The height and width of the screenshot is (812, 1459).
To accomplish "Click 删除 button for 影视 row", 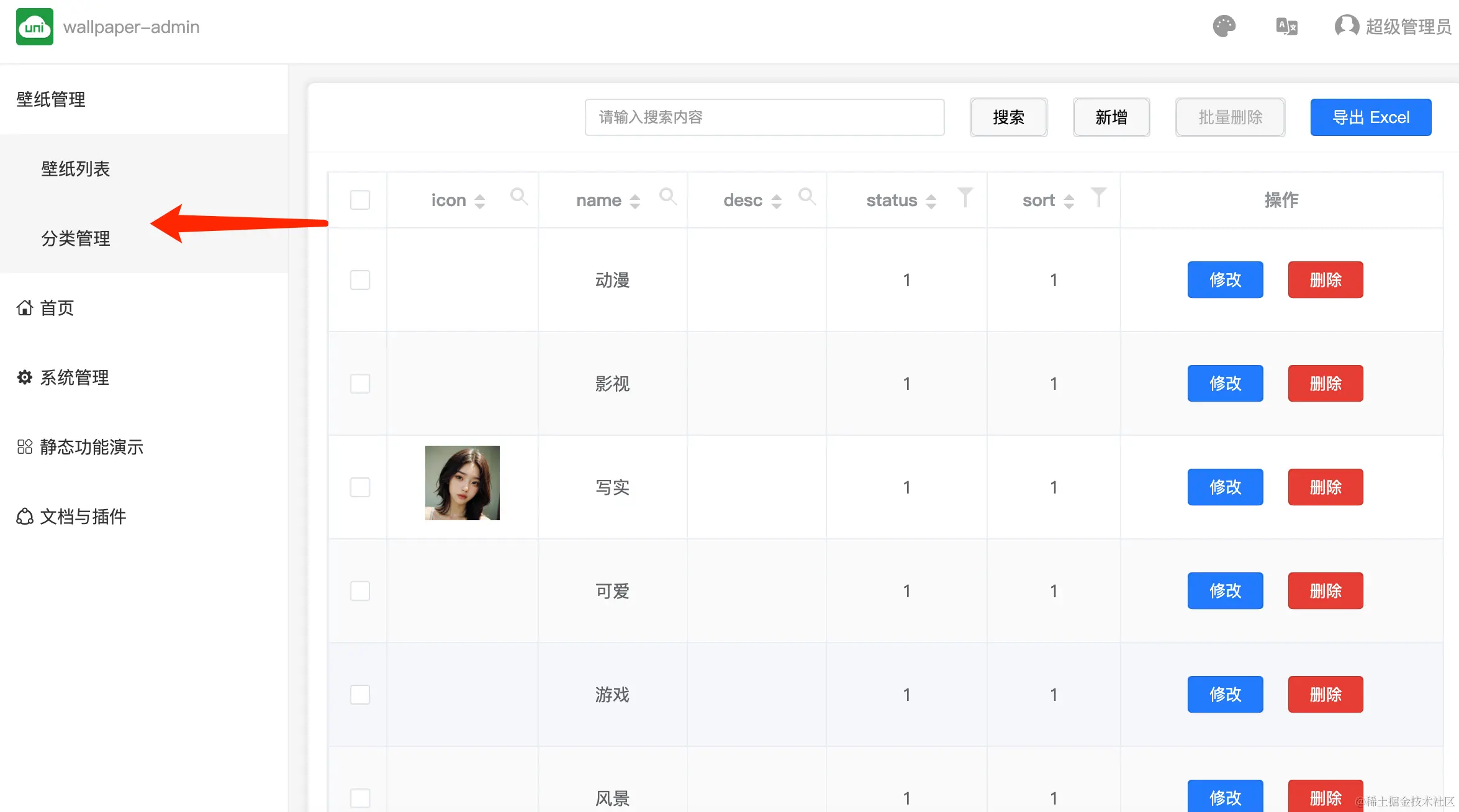I will click(1326, 384).
